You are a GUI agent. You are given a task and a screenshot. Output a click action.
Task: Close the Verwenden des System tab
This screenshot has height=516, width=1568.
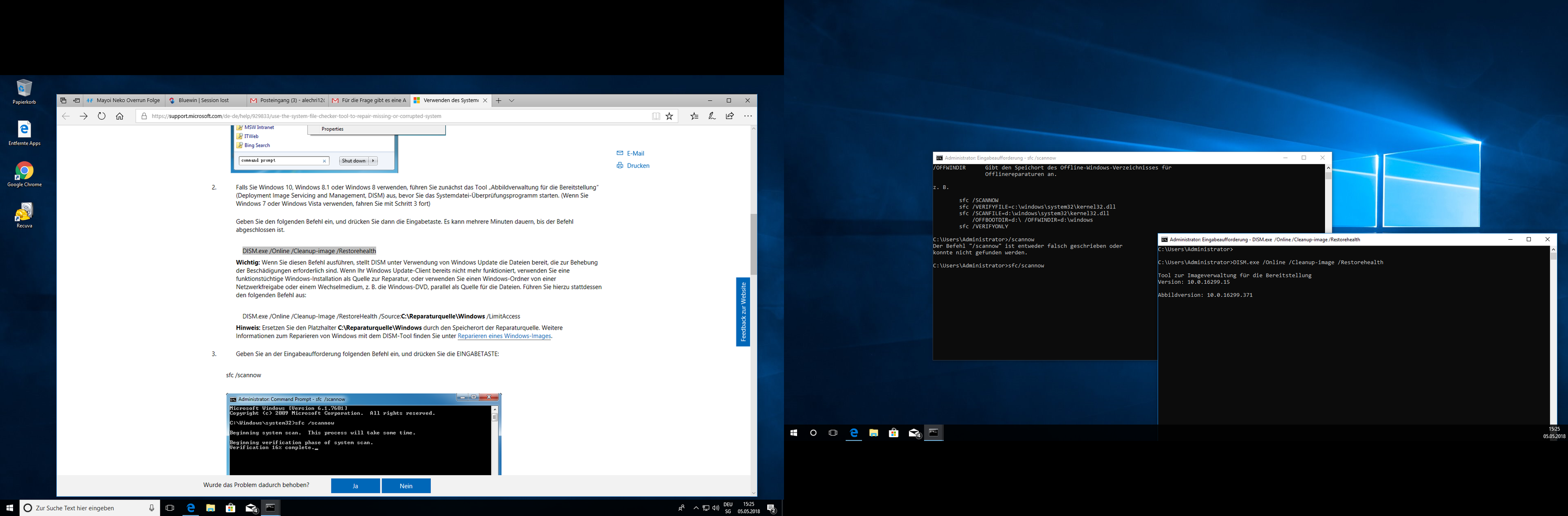[485, 100]
